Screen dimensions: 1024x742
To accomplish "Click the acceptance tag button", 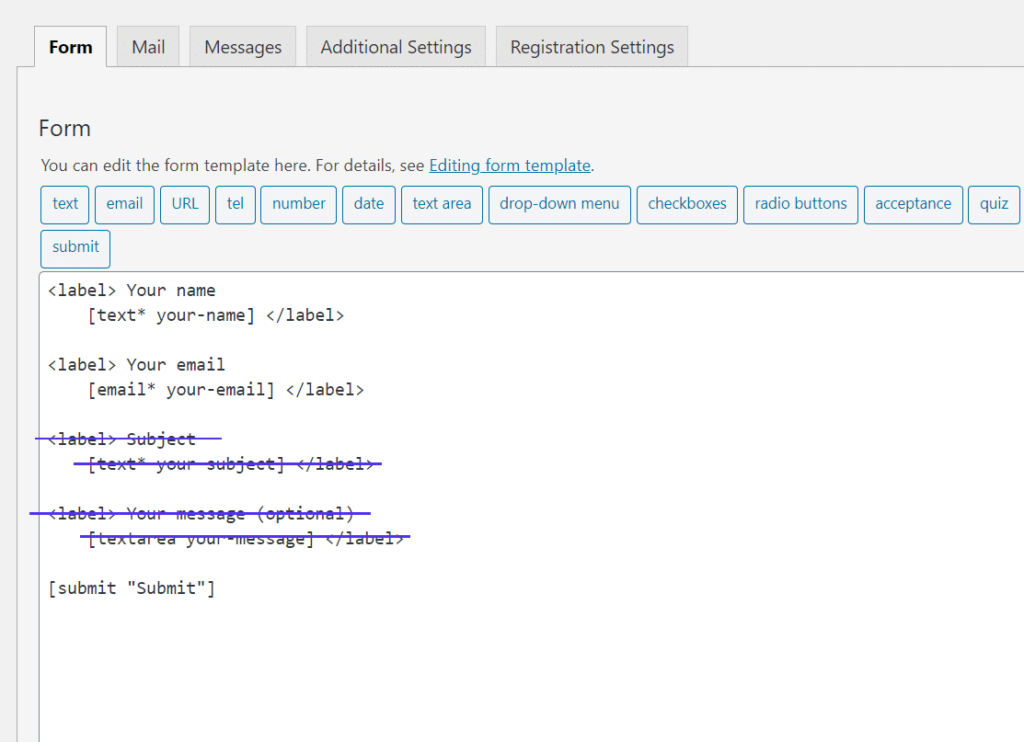I will coord(913,204).
